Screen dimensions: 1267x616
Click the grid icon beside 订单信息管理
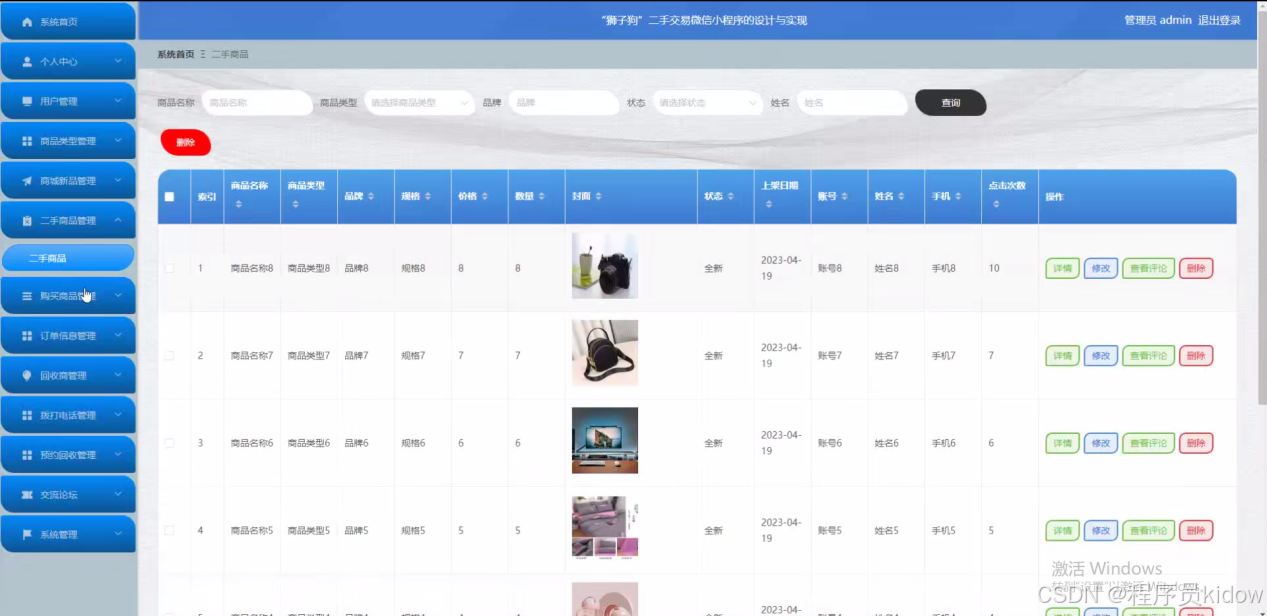tap(27, 336)
